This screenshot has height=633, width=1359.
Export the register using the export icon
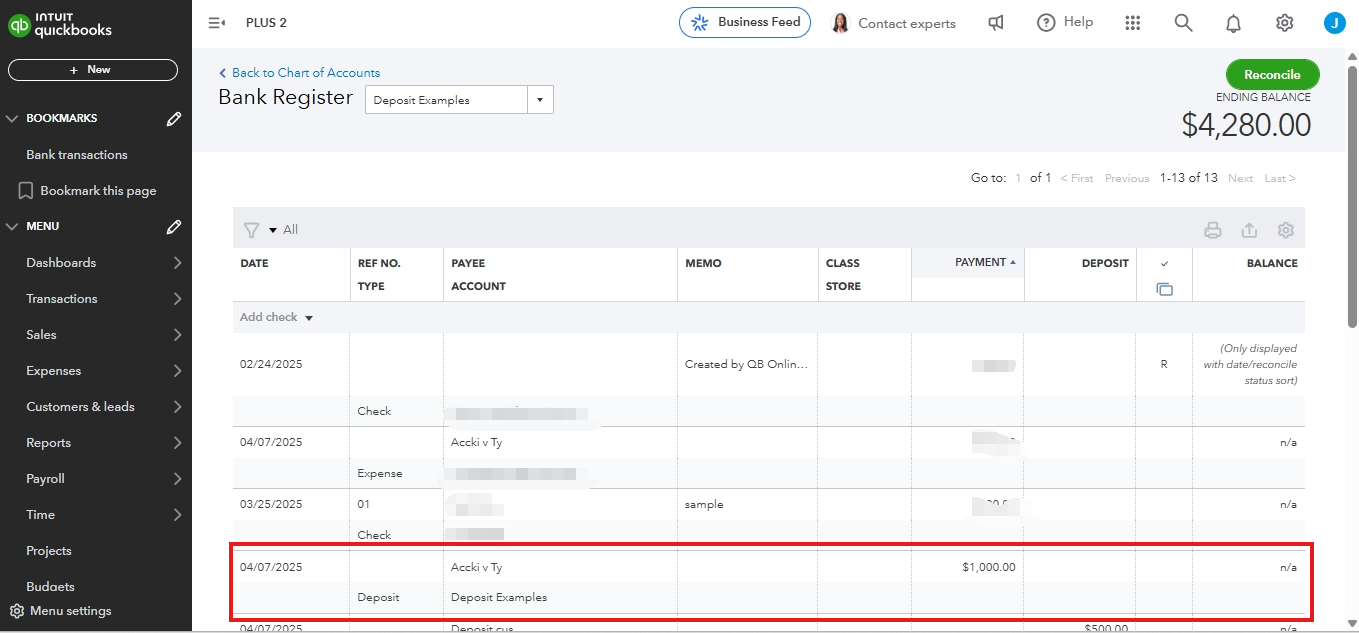[x=1249, y=230]
